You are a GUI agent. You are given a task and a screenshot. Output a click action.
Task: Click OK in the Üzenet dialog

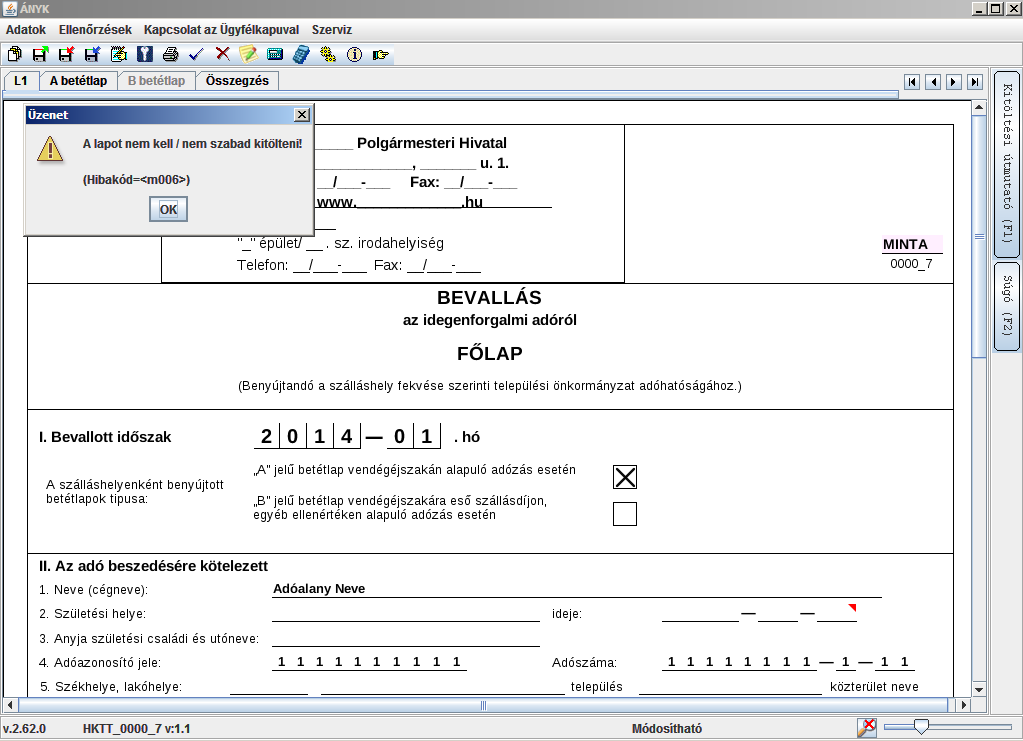(168, 209)
